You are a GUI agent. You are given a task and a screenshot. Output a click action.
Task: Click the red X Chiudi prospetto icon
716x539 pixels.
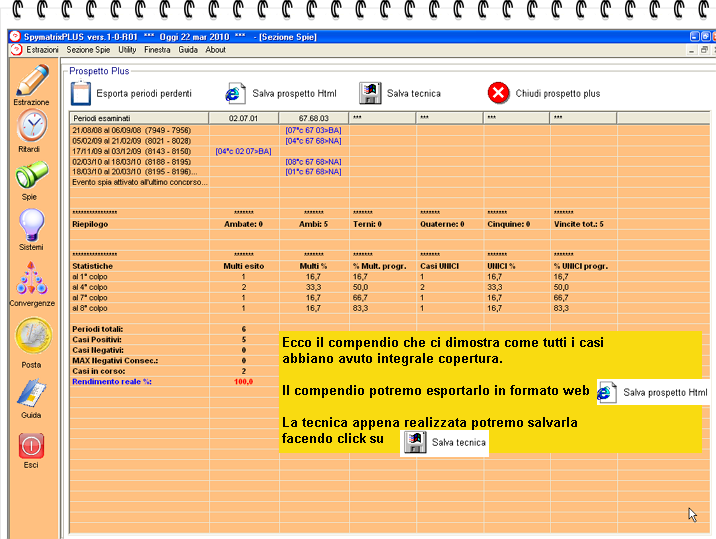tap(498, 93)
